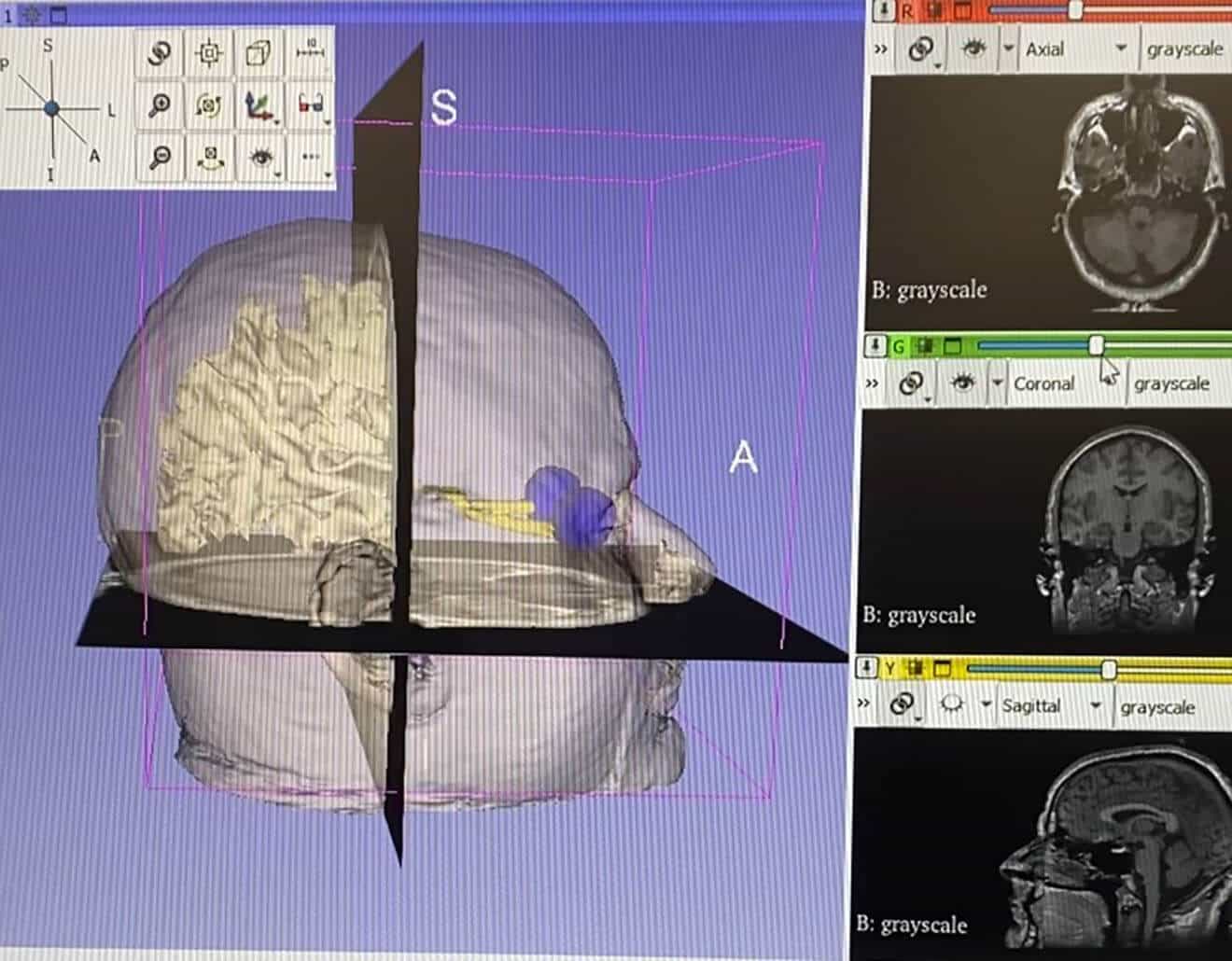Select the ruler icon in the 3D controller
The height and width of the screenshot is (961, 1232).
(x=311, y=51)
